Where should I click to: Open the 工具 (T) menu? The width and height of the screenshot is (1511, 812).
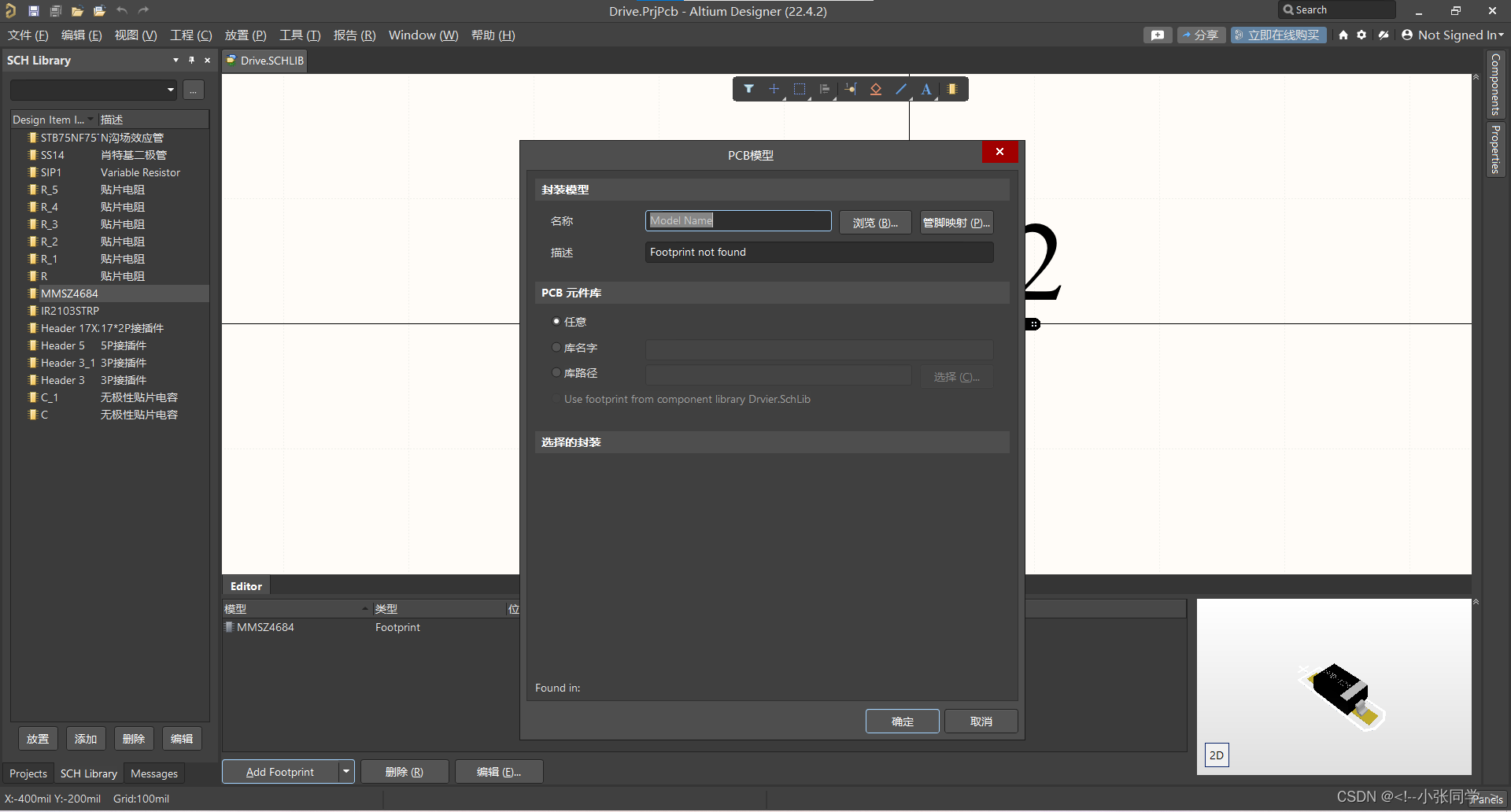(x=300, y=35)
